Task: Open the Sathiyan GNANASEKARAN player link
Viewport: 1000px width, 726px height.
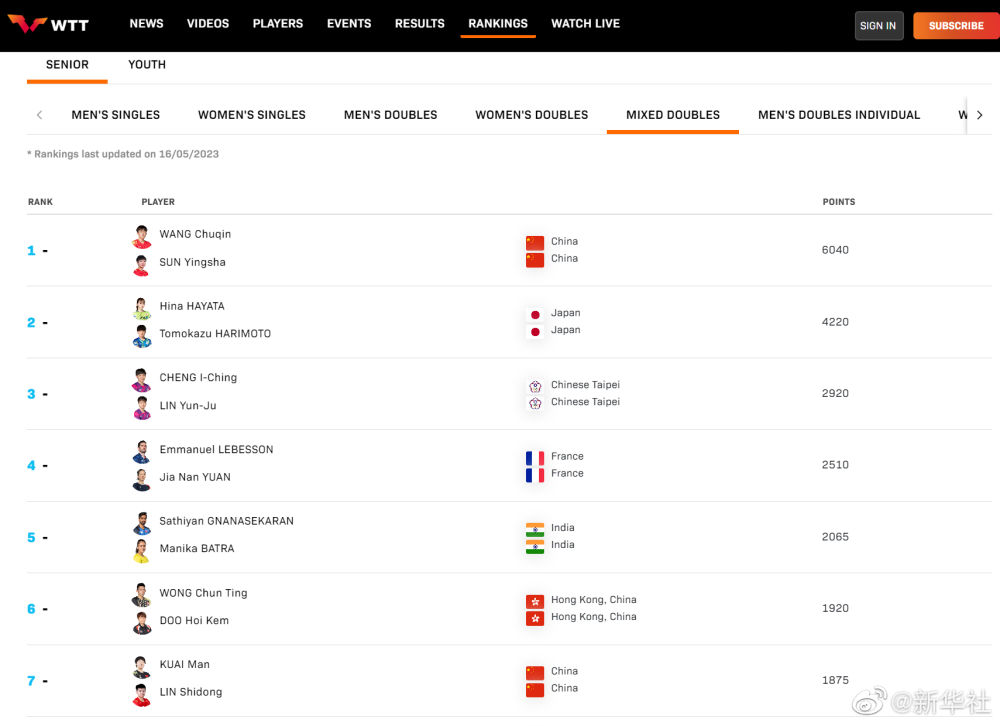Action: (x=226, y=521)
